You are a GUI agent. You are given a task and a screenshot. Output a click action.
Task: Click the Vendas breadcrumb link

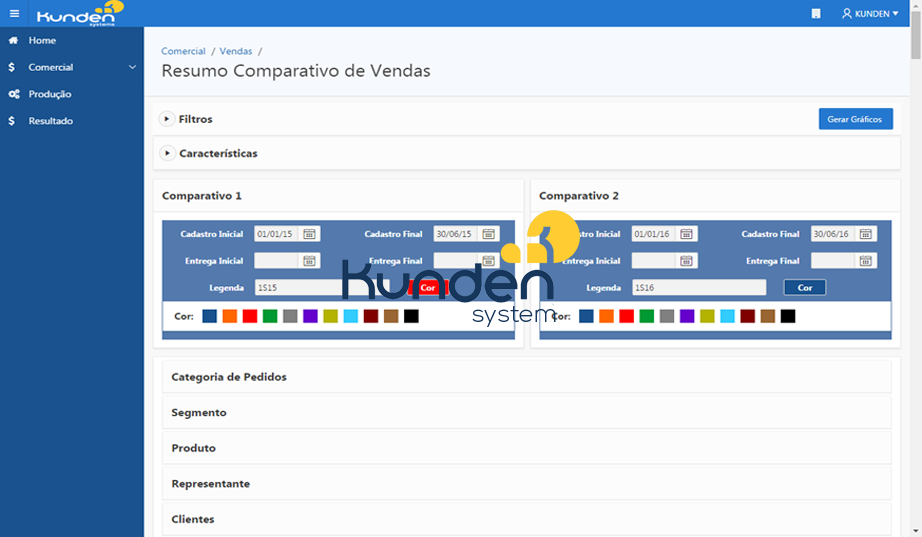(236, 51)
